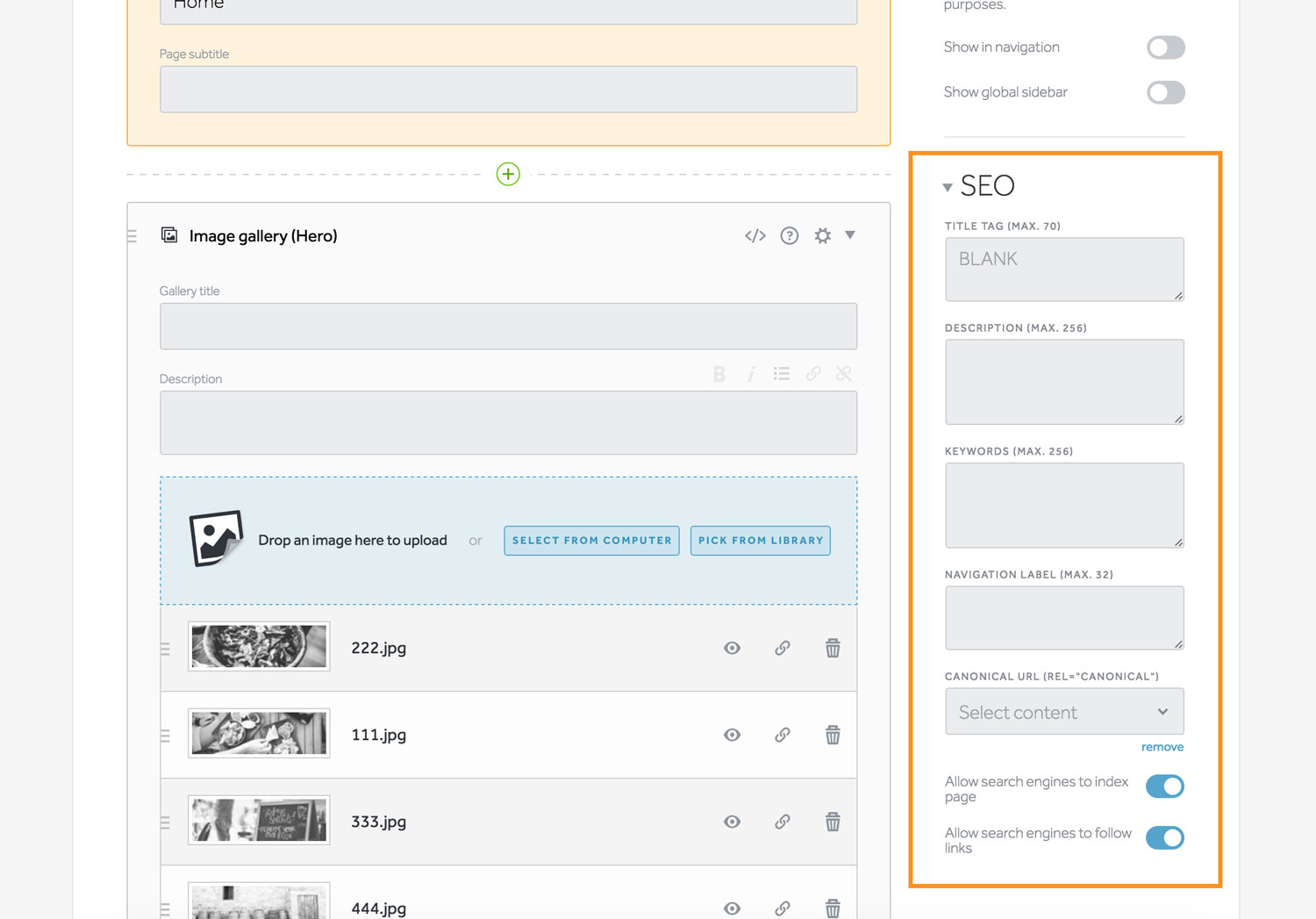1316x919 pixels.
Task: Toggle visibility of 333.jpg
Action: (732, 822)
